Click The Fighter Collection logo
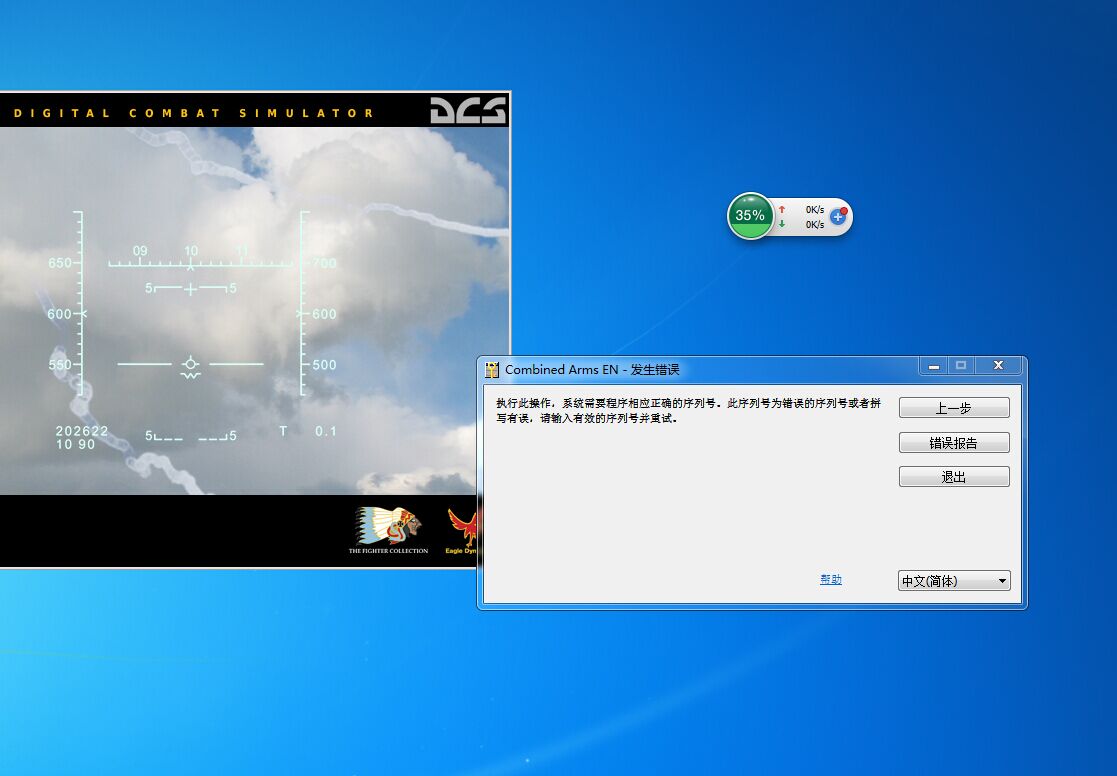The image size is (1117, 776). click(388, 529)
